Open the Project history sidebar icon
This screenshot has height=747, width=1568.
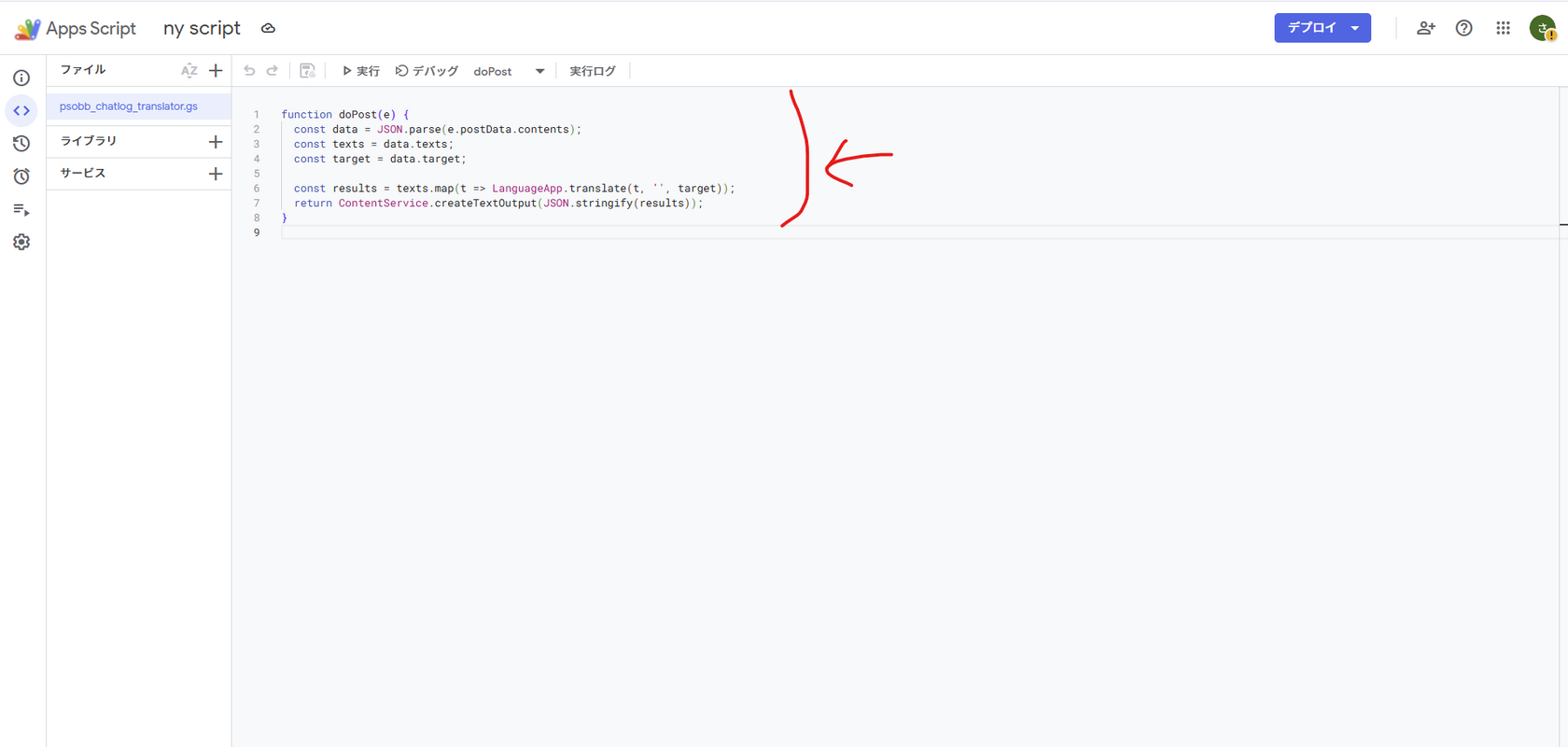click(21, 144)
